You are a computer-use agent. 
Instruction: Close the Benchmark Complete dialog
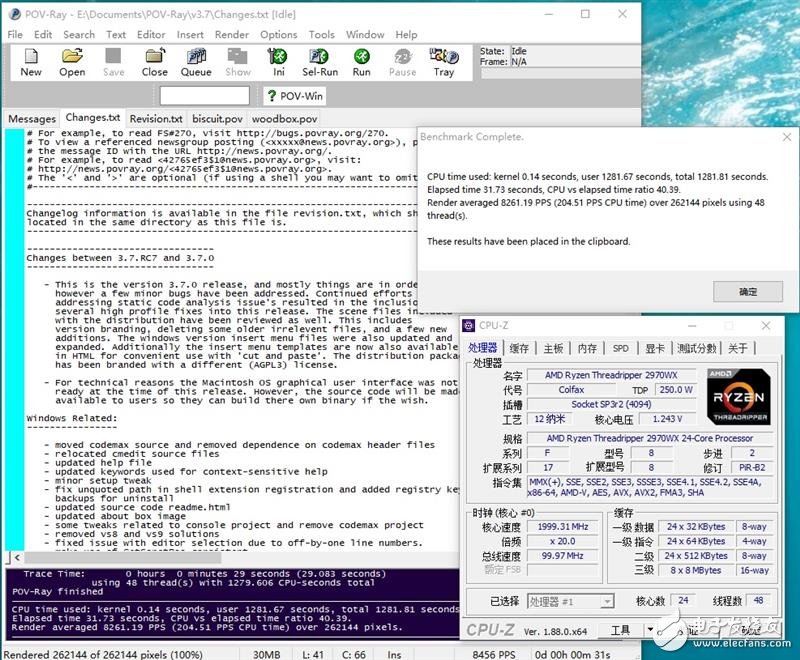787,137
